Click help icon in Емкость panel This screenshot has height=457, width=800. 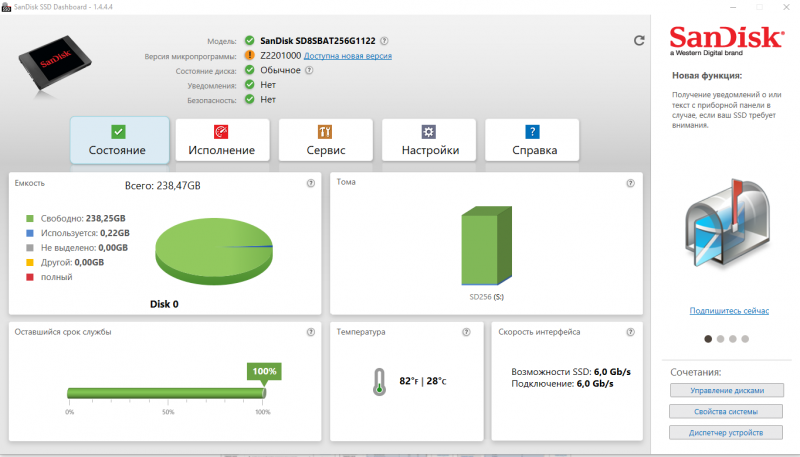pos(311,183)
